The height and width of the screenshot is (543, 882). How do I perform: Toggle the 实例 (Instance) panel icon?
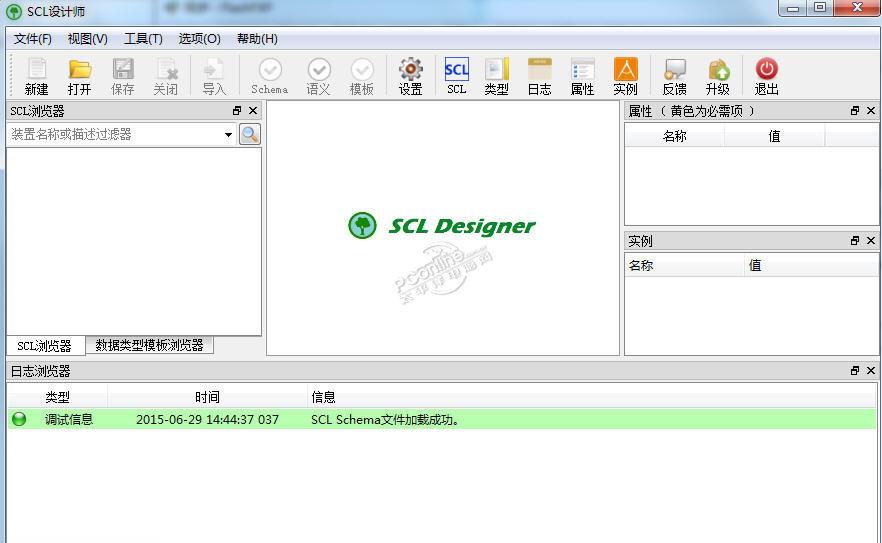point(626,77)
